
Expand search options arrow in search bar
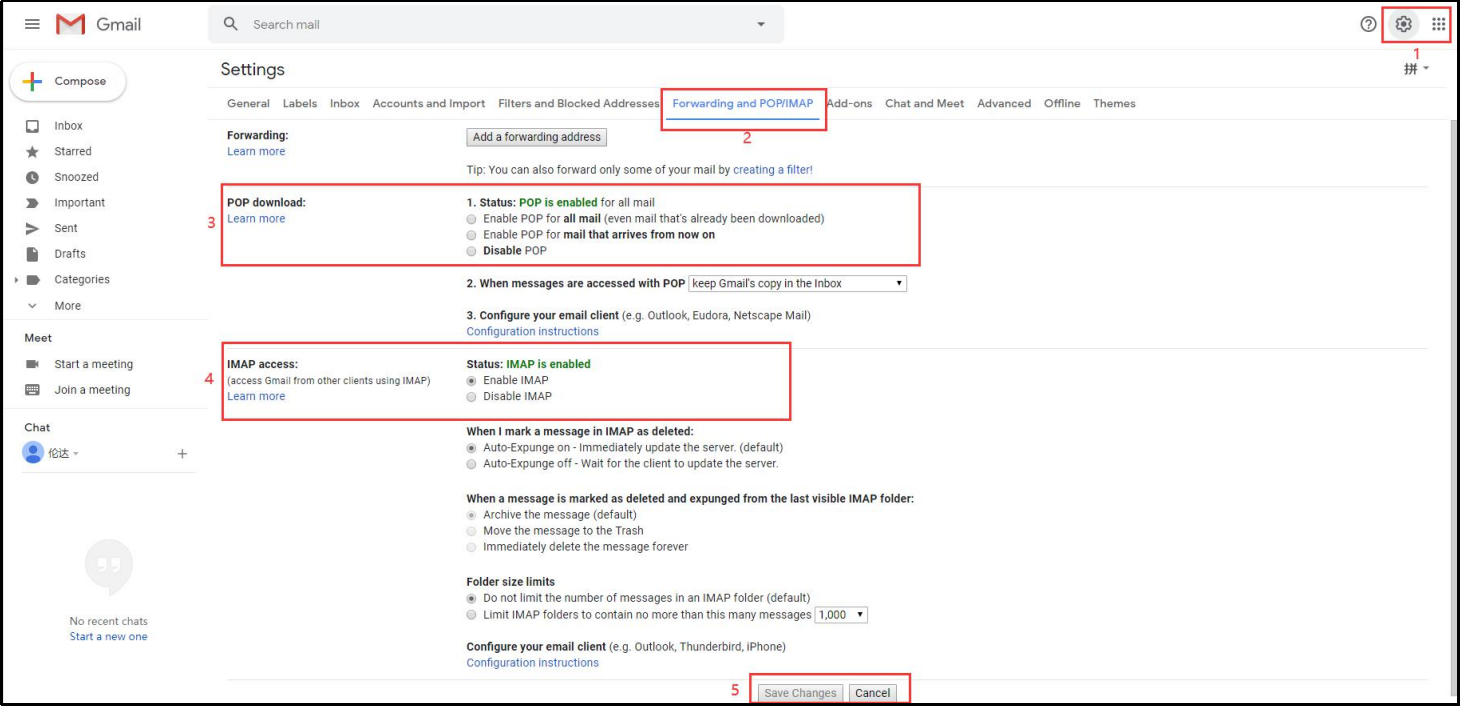[x=761, y=25]
